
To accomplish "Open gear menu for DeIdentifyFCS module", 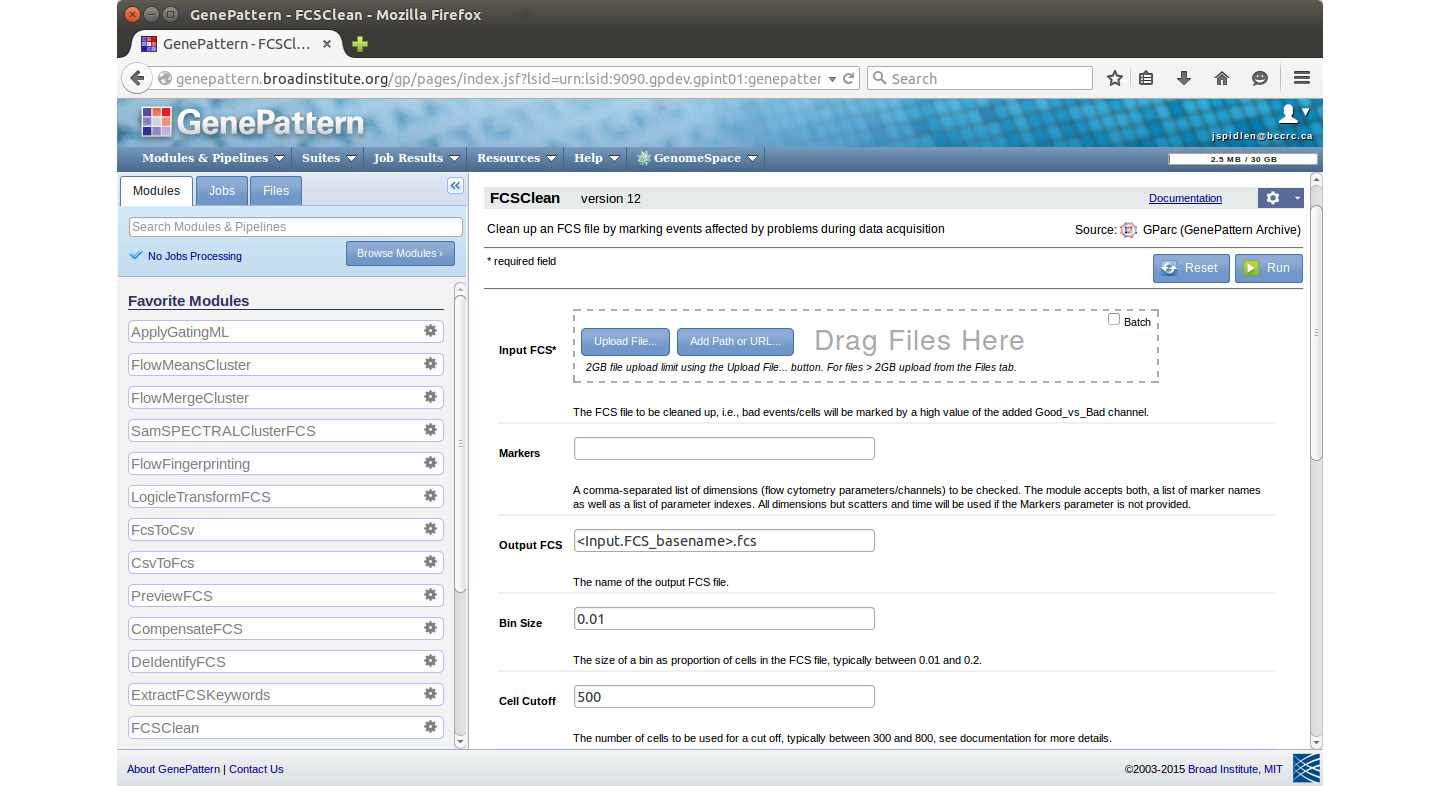I will 430,661.
